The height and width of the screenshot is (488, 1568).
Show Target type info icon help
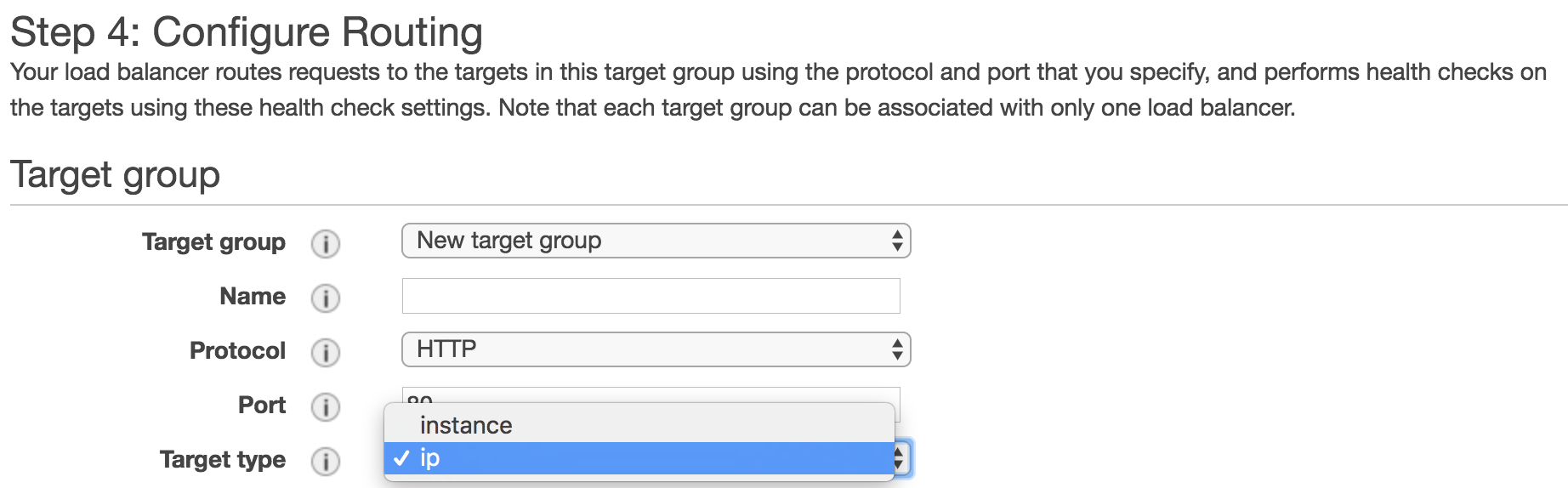pyautogui.click(x=325, y=462)
